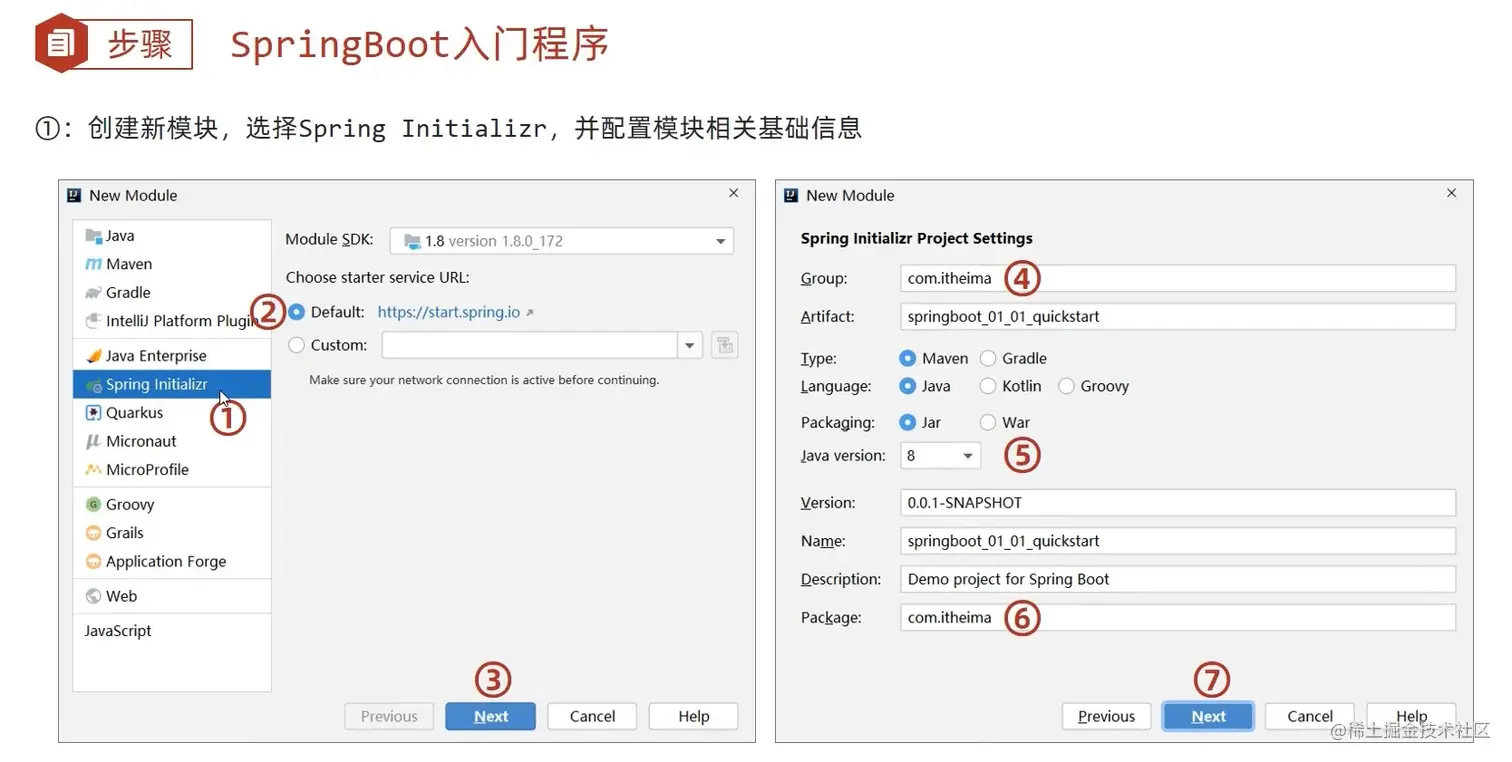Viewport: 1512px width, 762px height.
Task: Choose War packaging for the project
Action: (988, 422)
